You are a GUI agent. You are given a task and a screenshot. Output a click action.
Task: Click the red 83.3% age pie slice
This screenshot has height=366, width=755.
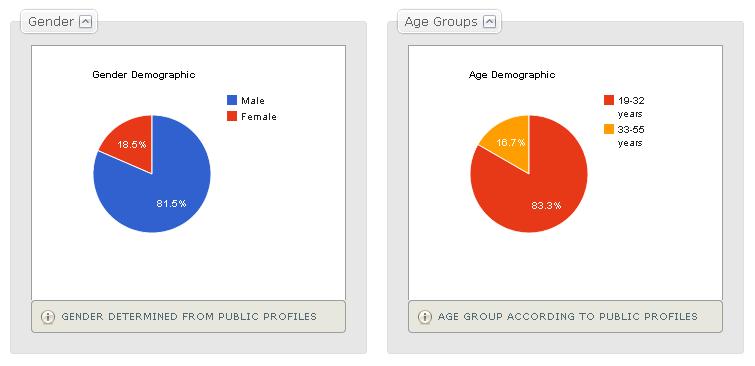click(539, 197)
